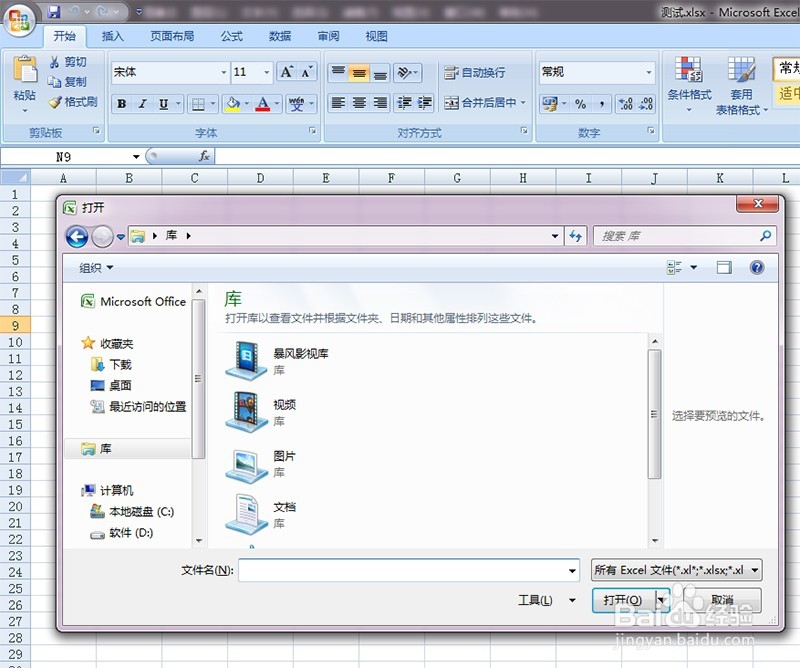Click the 搜索 库 search field
This screenshot has height=668, width=800.
[684, 236]
